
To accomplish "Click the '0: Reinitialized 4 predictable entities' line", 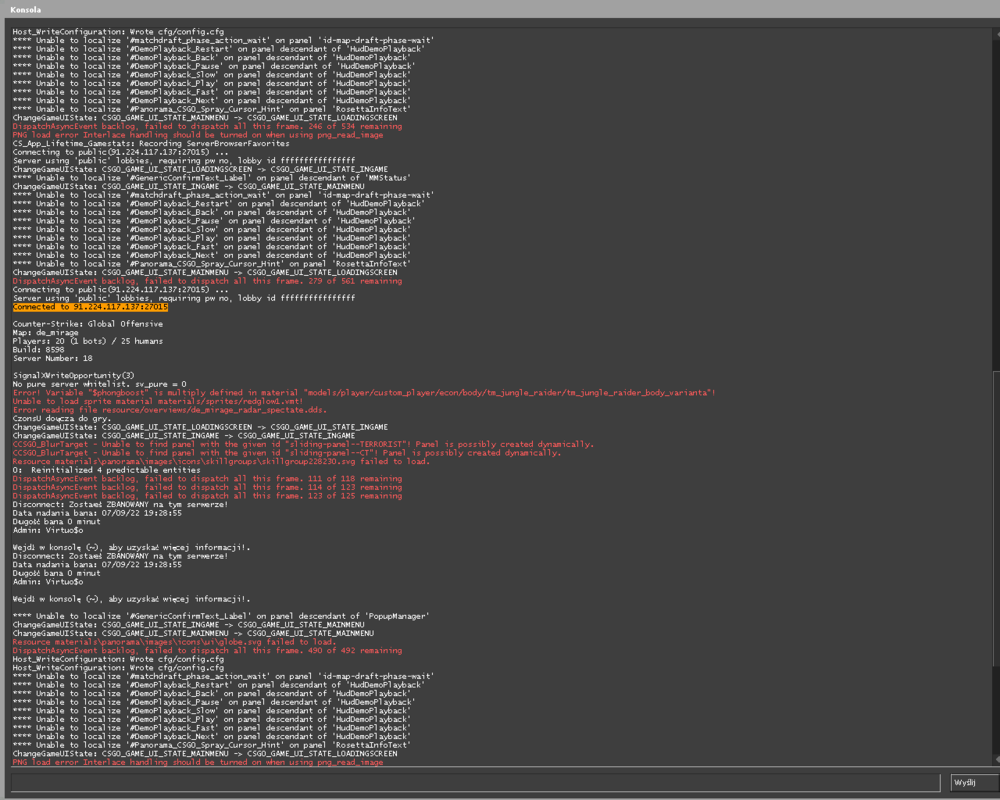I will pyautogui.click(x=107, y=470).
